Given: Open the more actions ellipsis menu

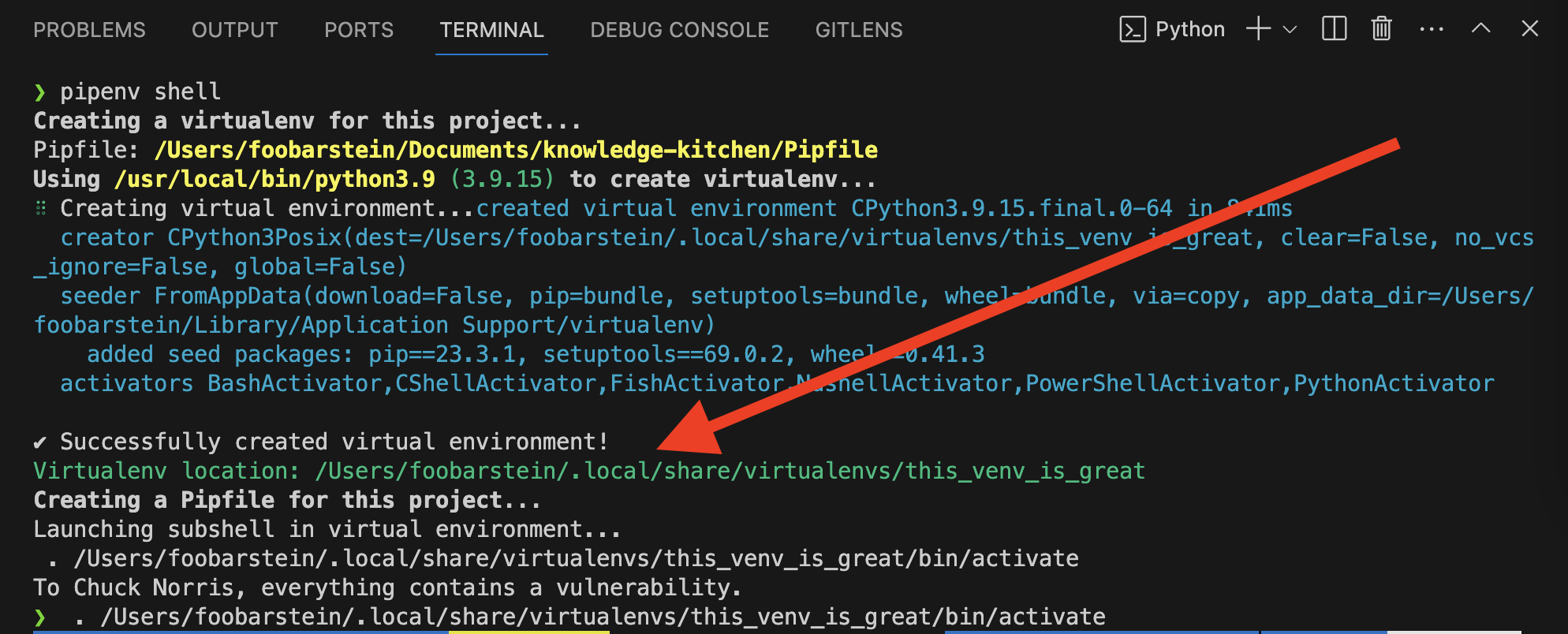Looking at the screenshot, I should click(1432, 29).
